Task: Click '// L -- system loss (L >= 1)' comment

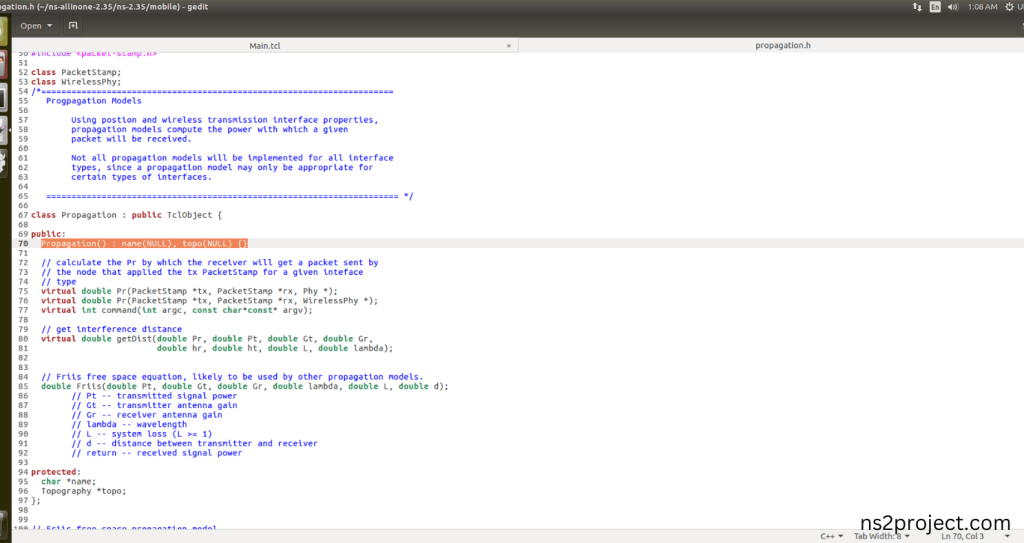Action: 142,434
